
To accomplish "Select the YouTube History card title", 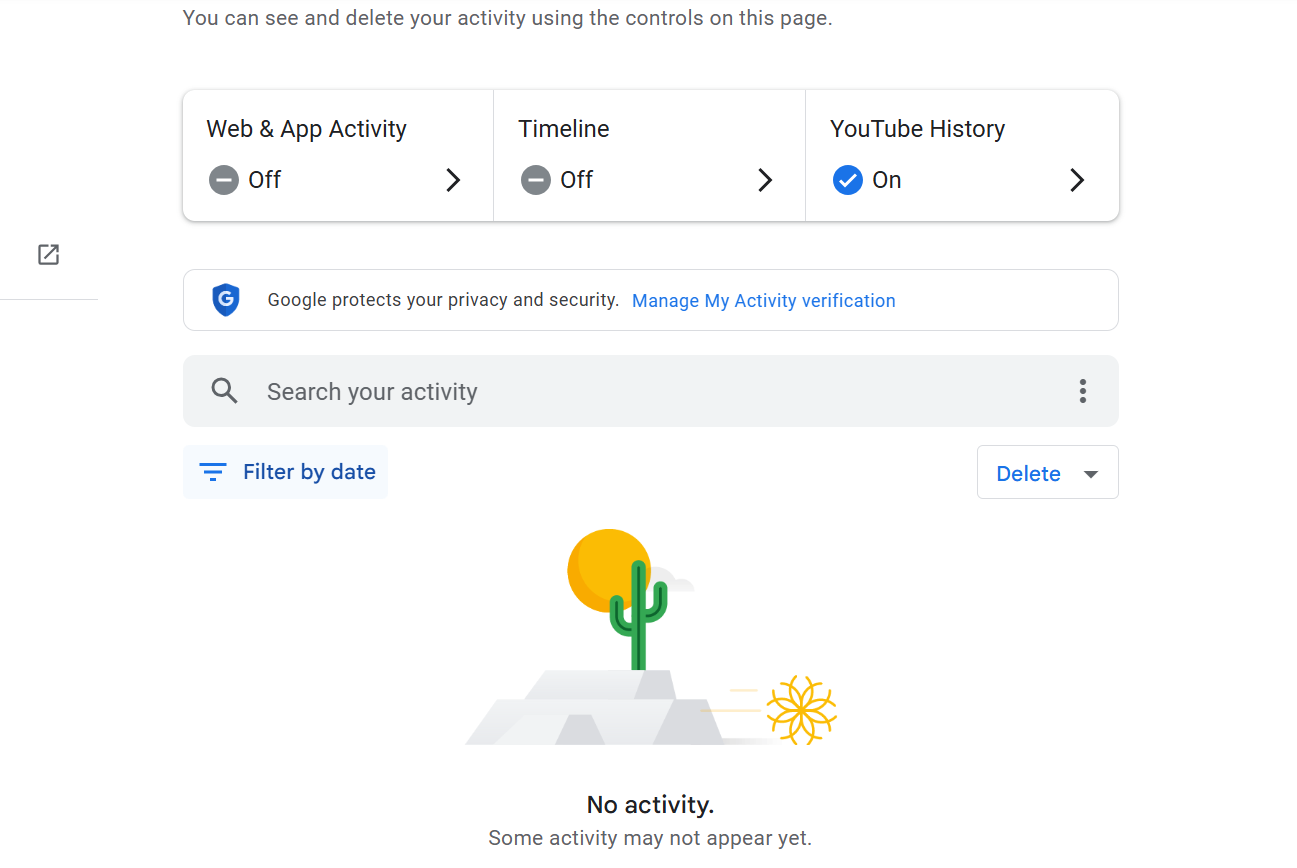I will (x=917, y=129).
